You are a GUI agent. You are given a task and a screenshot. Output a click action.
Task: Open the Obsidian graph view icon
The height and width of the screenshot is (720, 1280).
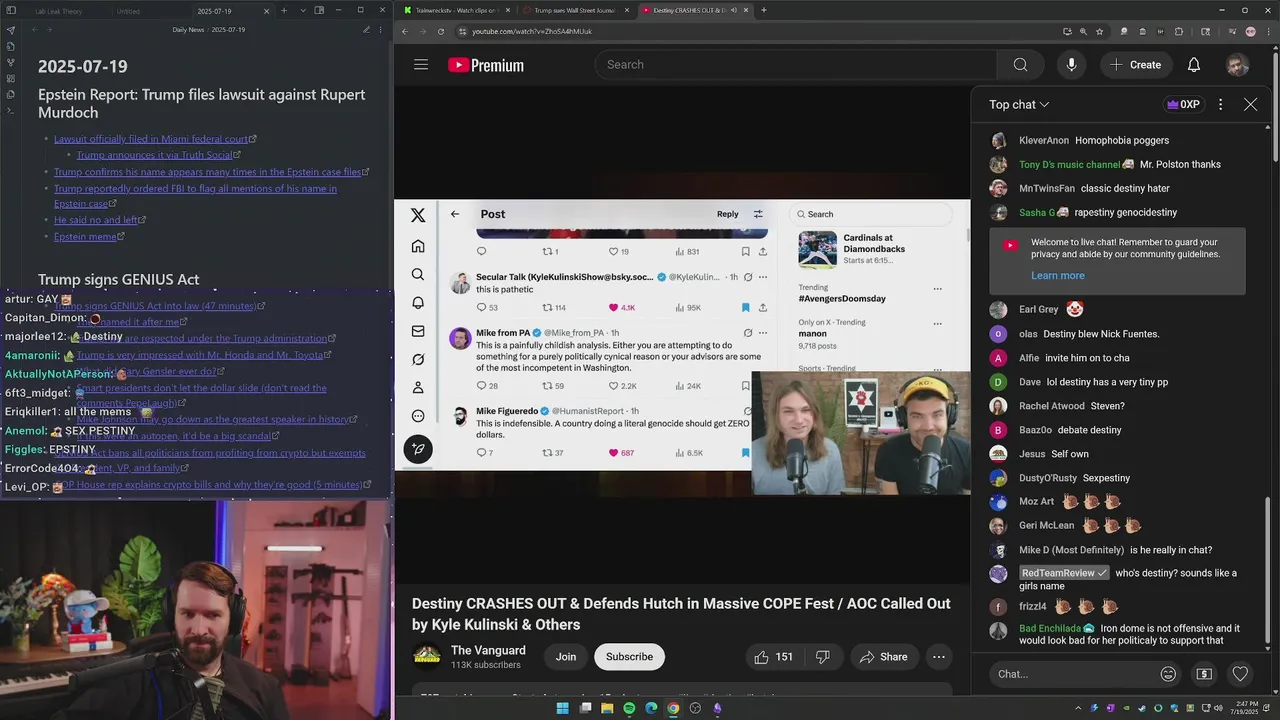pyautogui.click(x=11, y=62)
